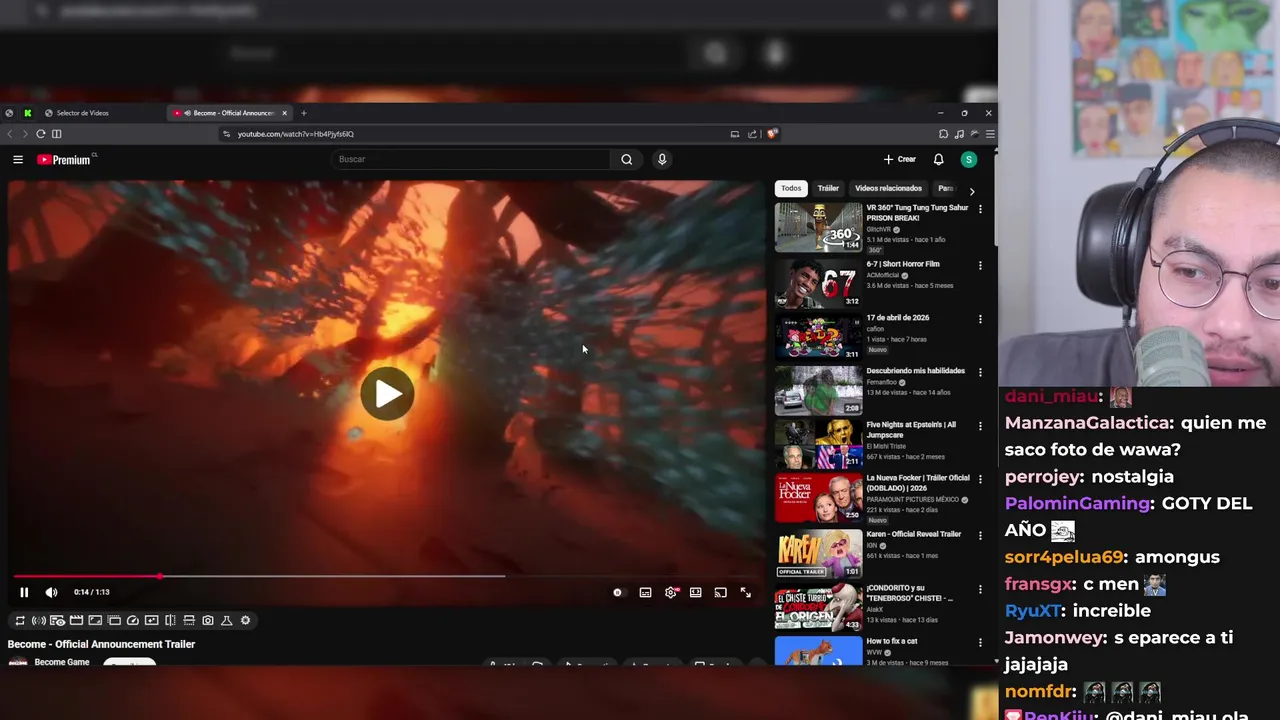
Task: Share this page from the address bar
Action: coord(752,134)
